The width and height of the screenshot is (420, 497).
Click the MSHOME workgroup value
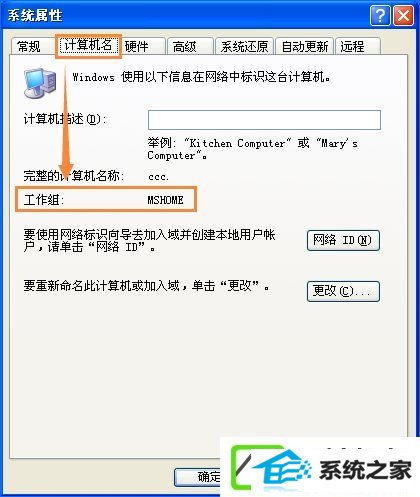point(165,200)
